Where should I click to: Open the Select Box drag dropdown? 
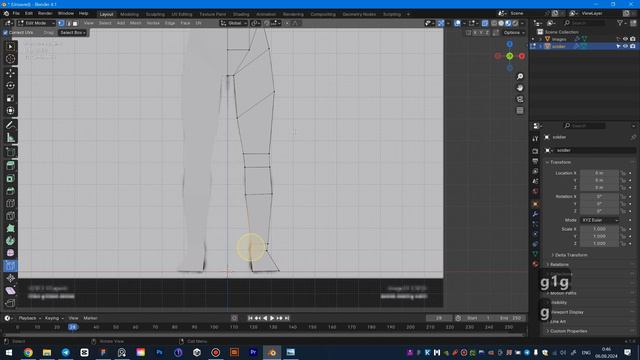click(x=73, y=33)
